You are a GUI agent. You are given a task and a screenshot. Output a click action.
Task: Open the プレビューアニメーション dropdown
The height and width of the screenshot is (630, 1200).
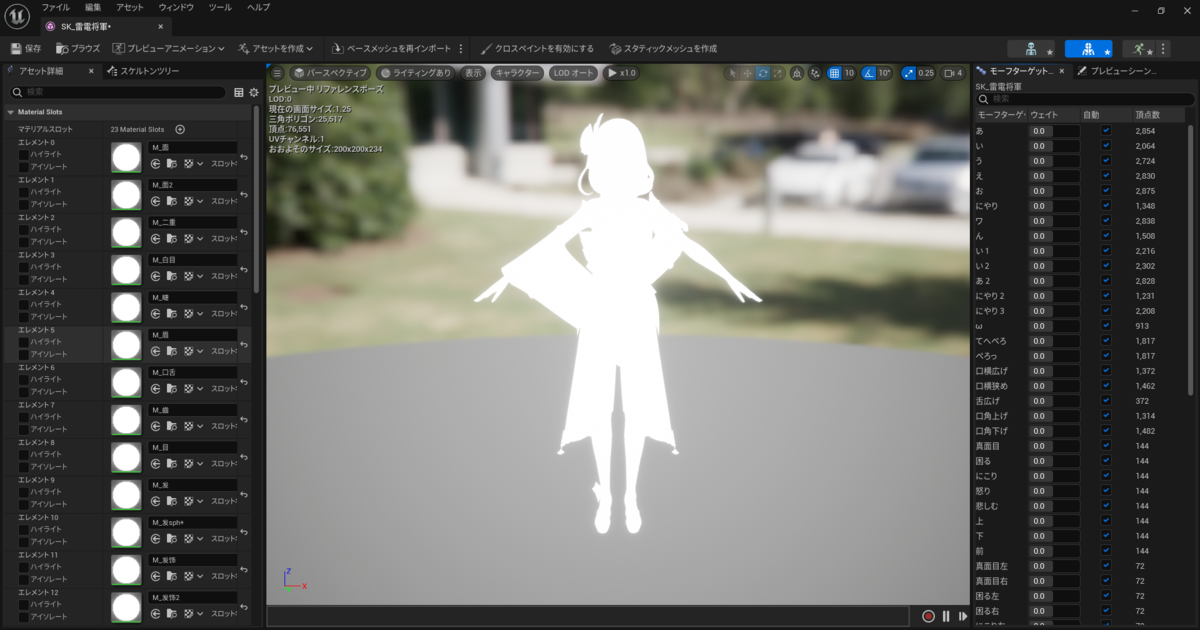170,48
